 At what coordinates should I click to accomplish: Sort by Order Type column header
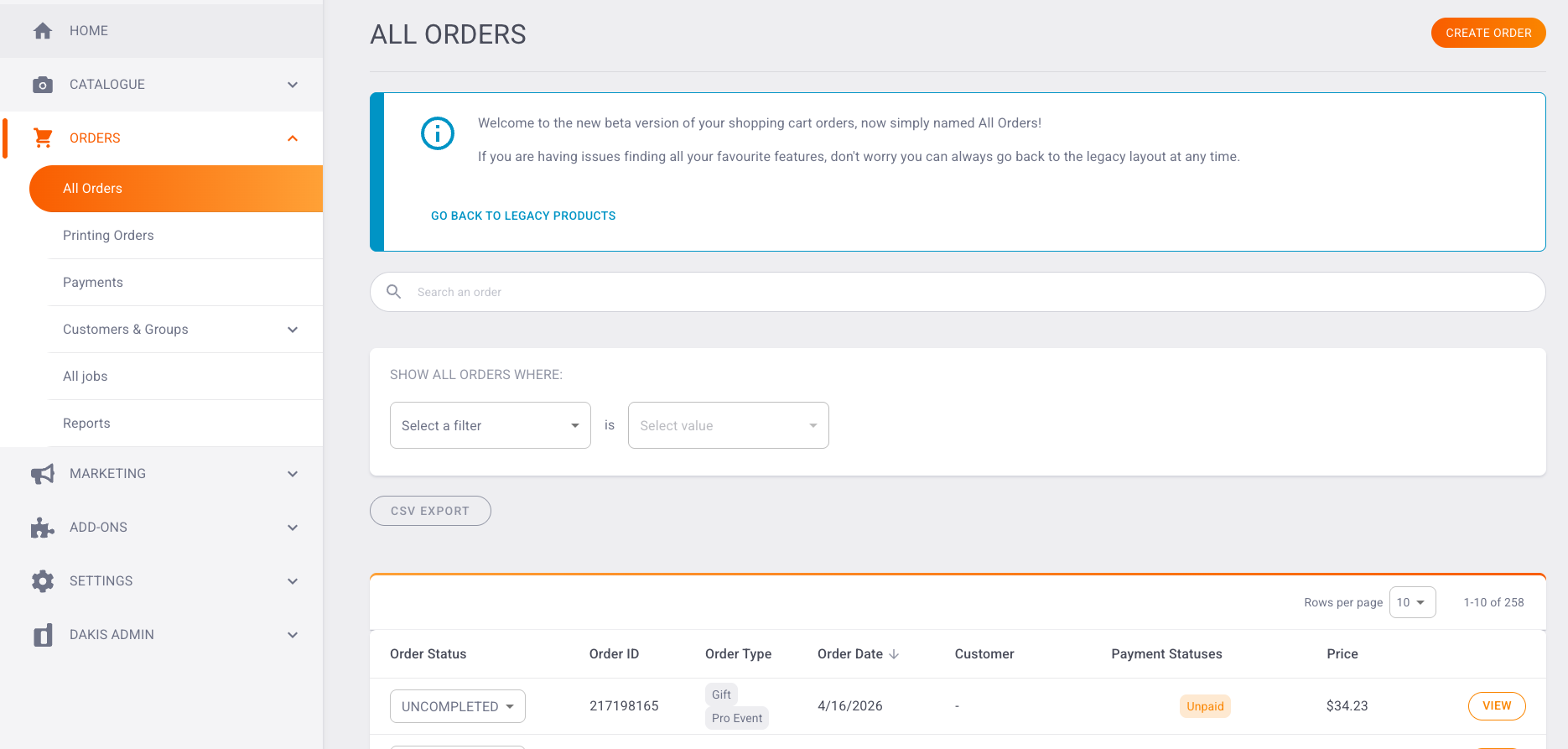click(x=738, y=654)
